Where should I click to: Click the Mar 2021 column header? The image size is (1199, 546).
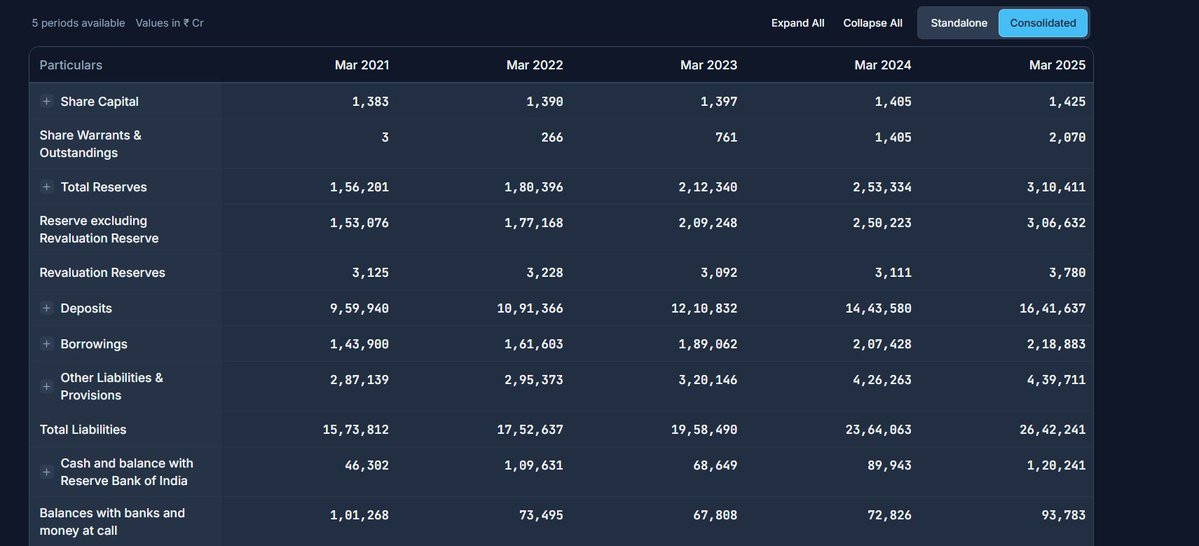[361, 65]
